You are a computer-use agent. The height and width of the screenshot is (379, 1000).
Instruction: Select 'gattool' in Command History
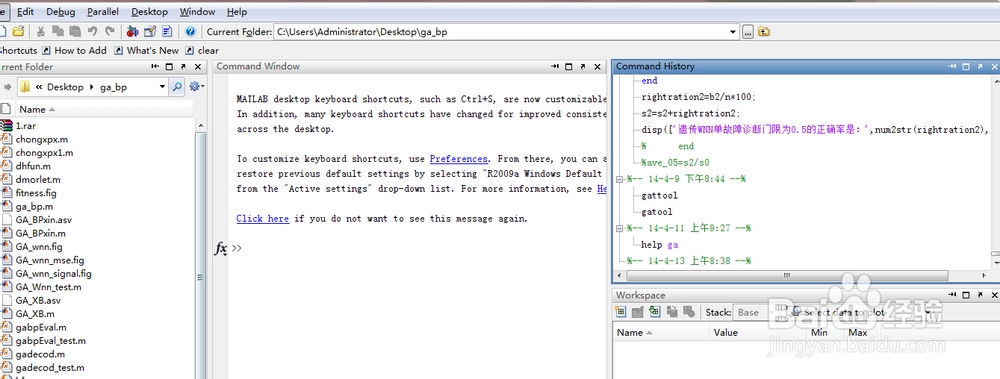pyautogui.click(x=659, y=195)
